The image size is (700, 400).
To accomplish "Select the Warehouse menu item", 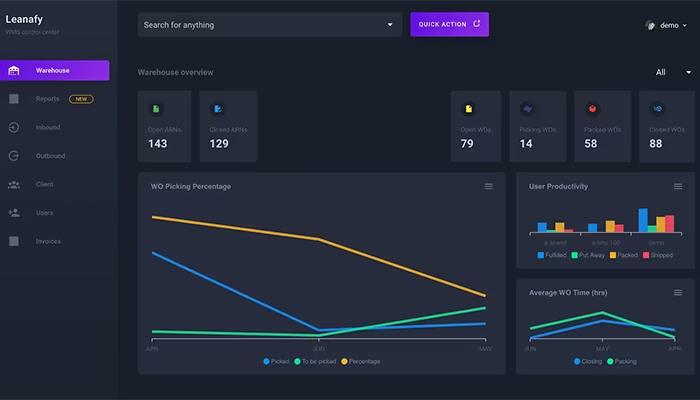I will tap(54, 71).
